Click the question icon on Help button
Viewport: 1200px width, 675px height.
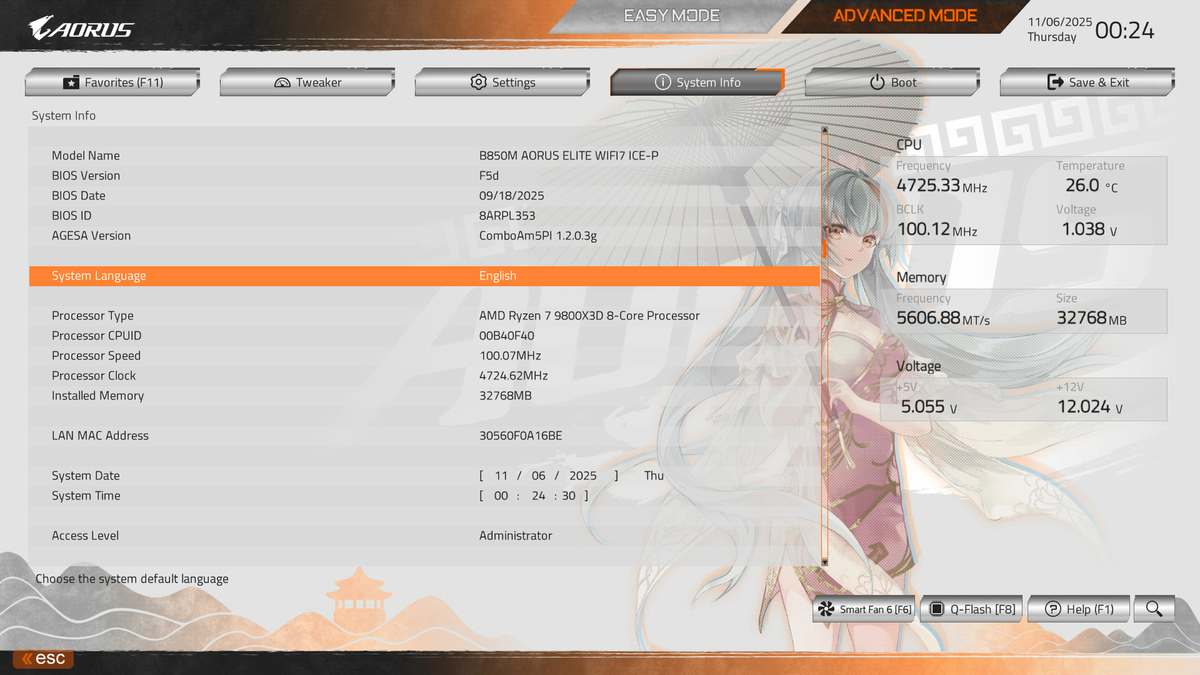[1052, 608]
